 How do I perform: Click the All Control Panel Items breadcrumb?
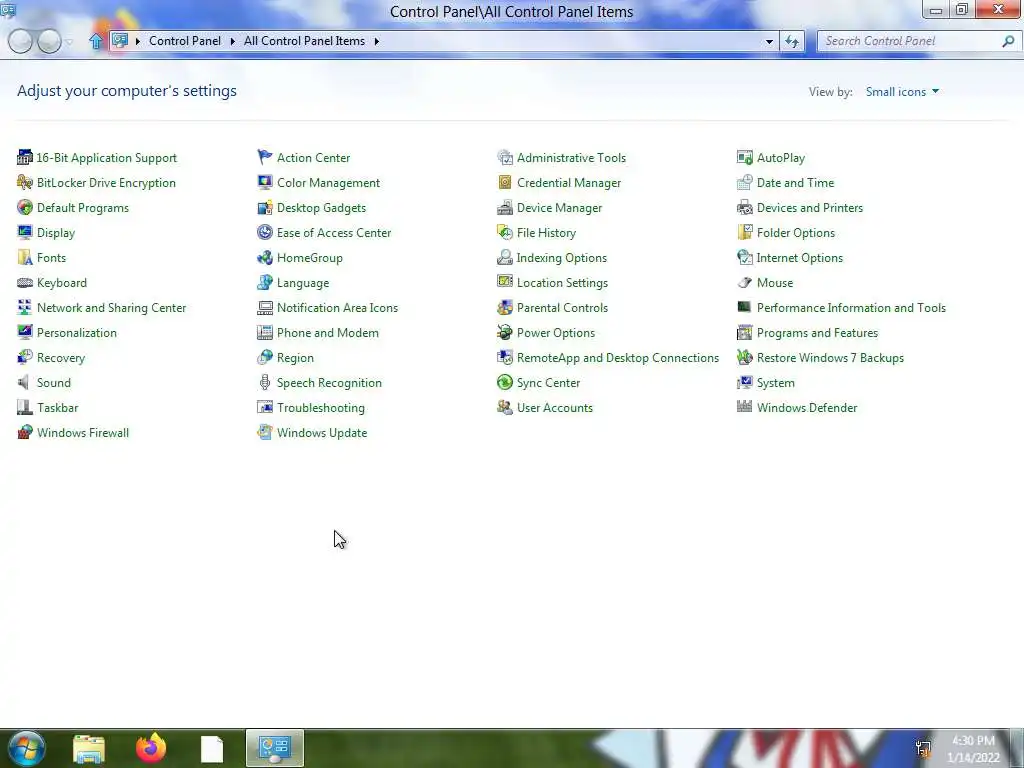[304, 40]
